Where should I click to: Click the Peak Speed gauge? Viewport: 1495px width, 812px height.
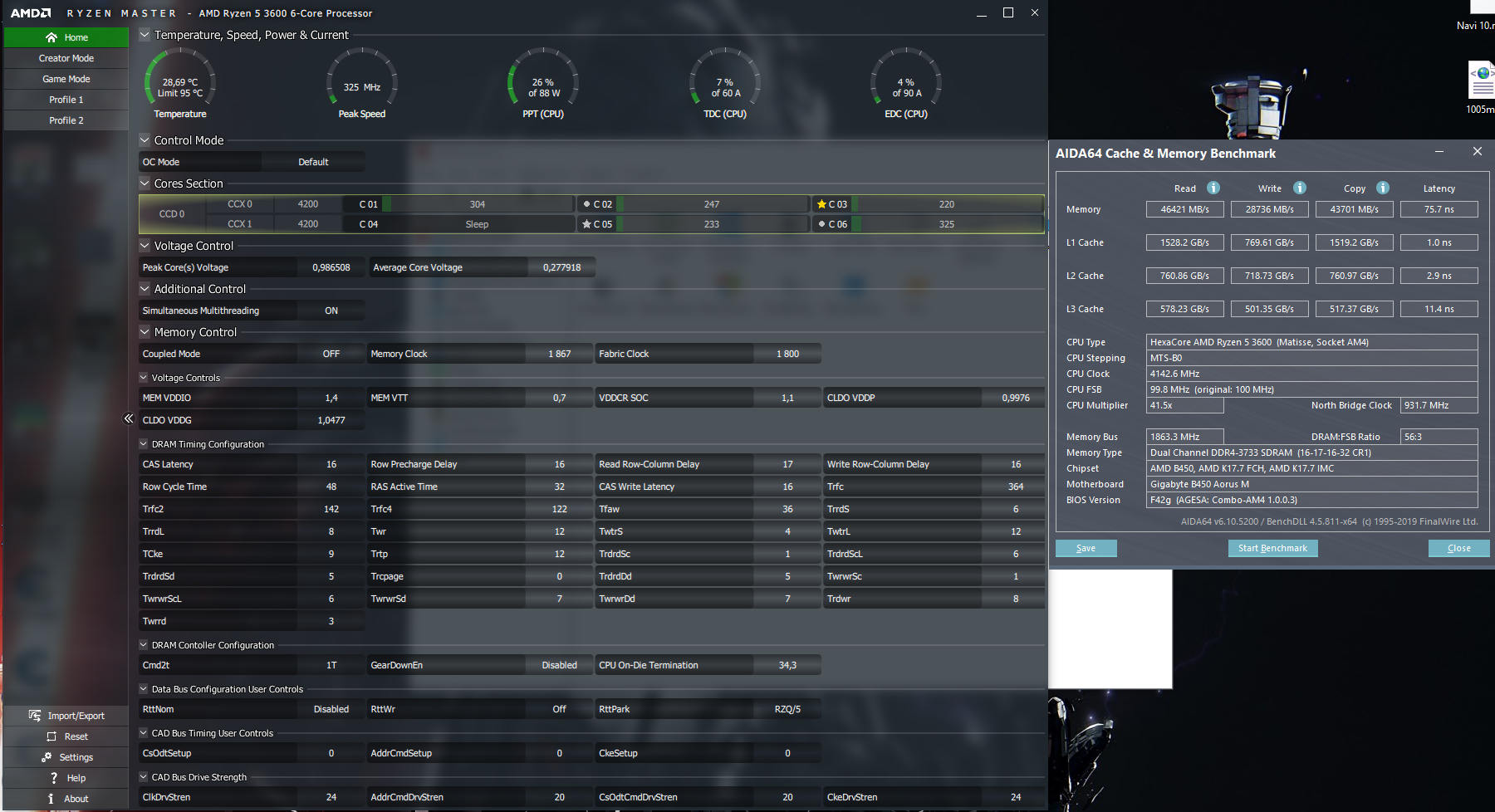(362, 84)
